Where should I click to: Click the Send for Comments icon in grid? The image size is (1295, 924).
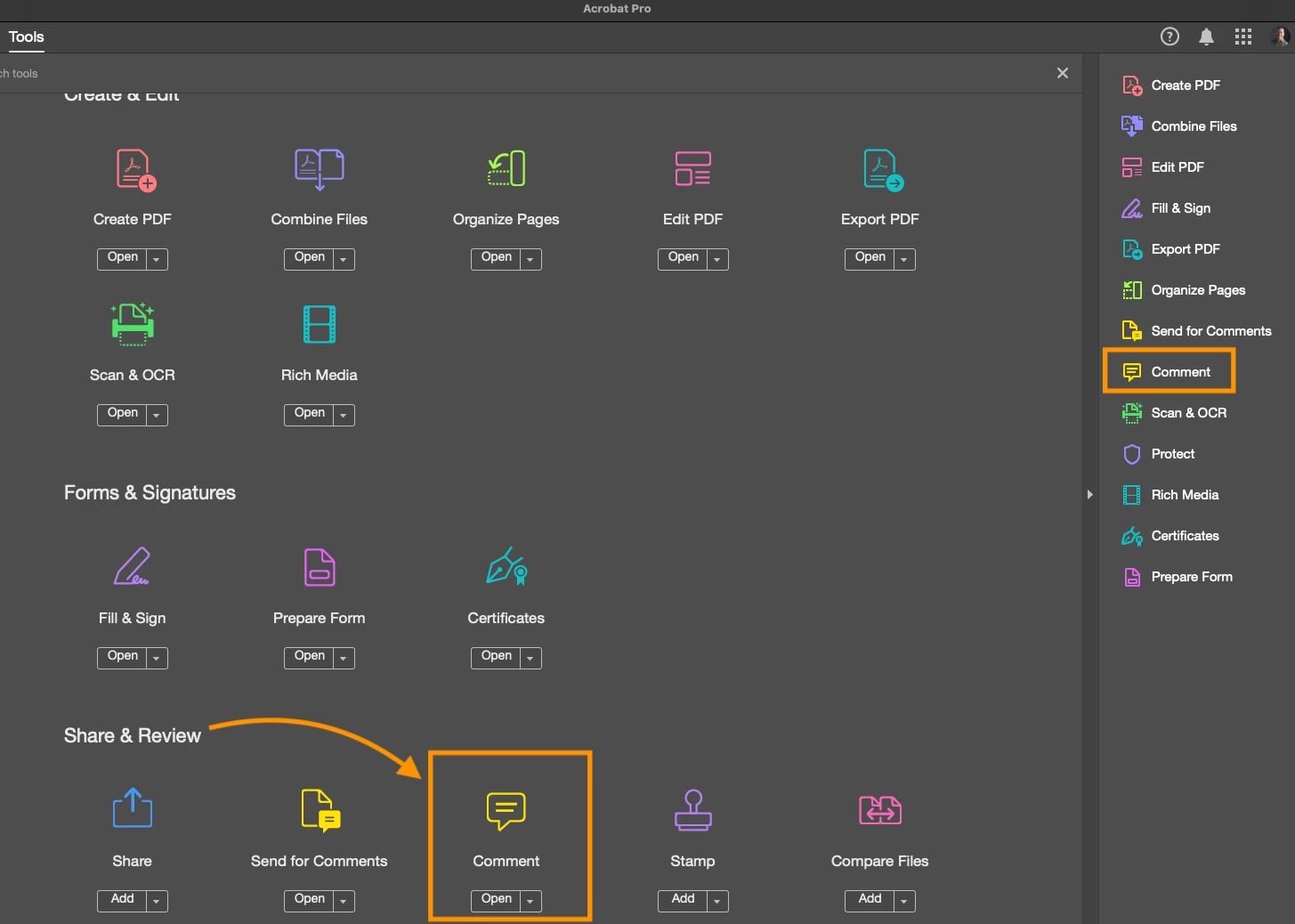coord(320,810)
